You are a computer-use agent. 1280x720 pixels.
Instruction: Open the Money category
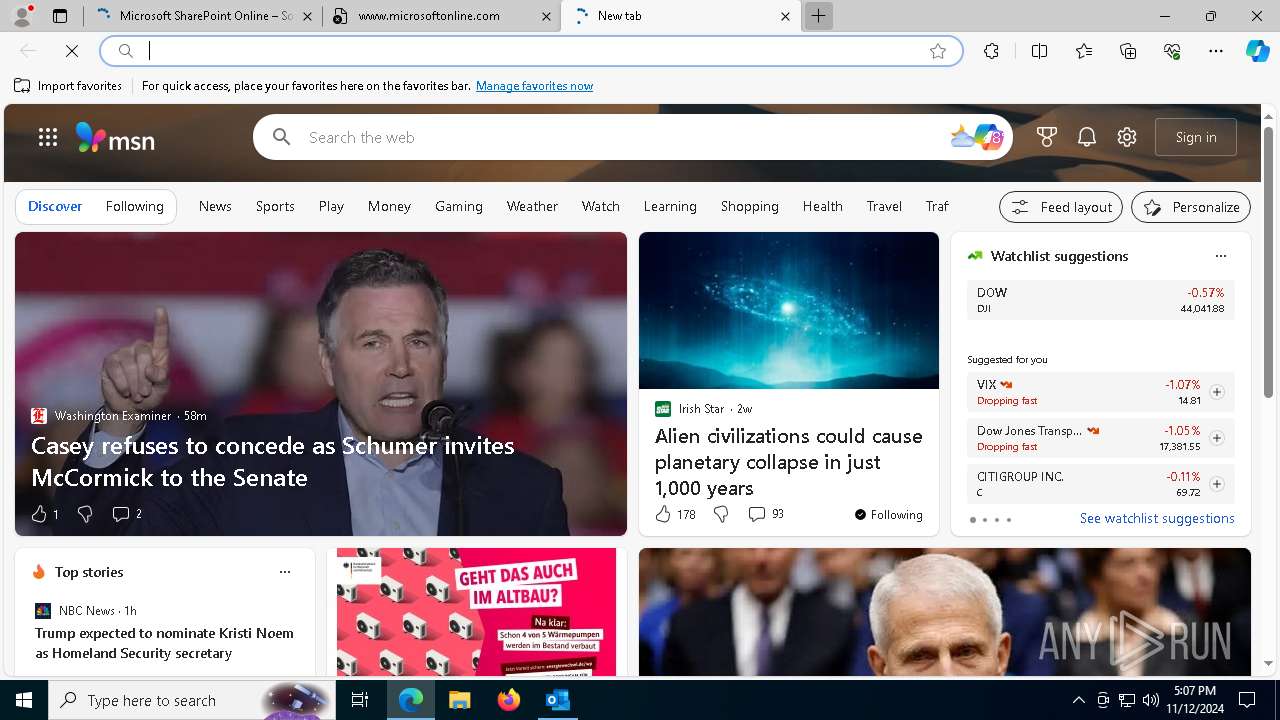389,206
